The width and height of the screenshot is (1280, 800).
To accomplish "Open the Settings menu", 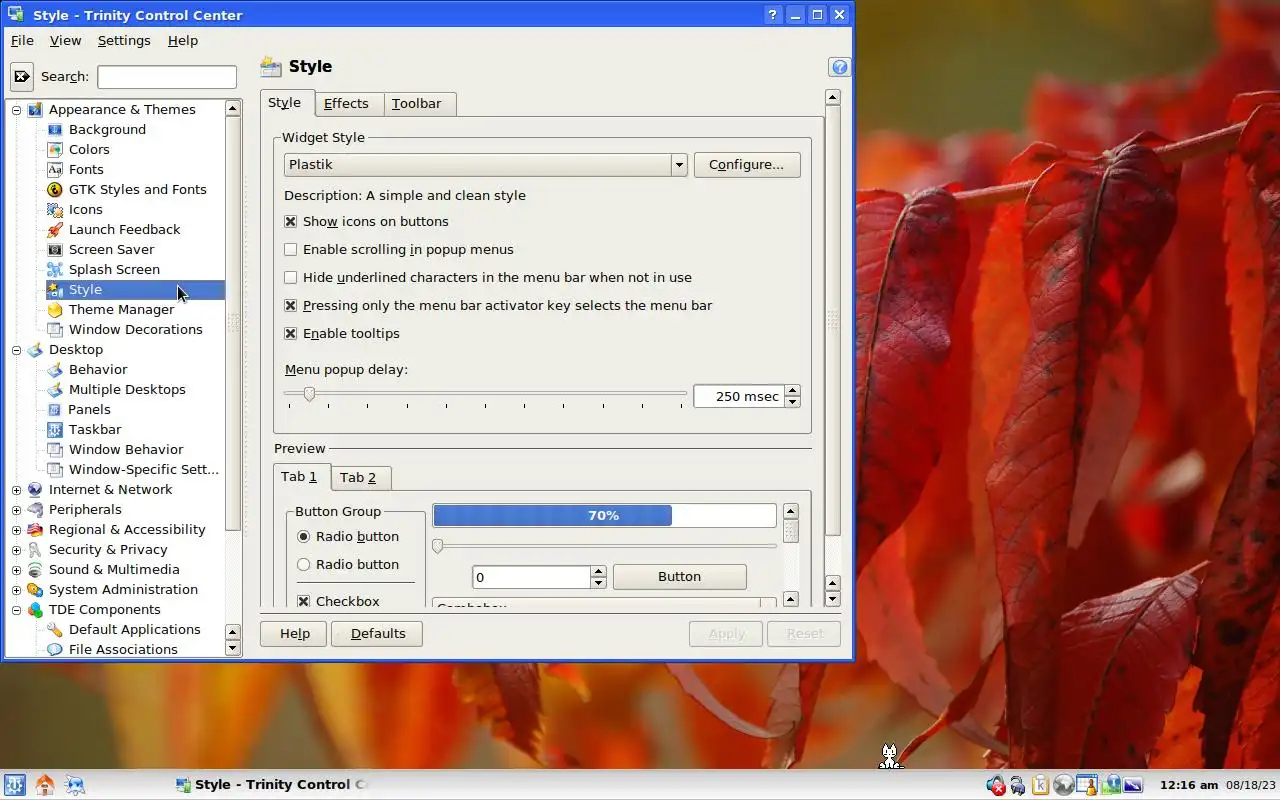I will point(124,41).
